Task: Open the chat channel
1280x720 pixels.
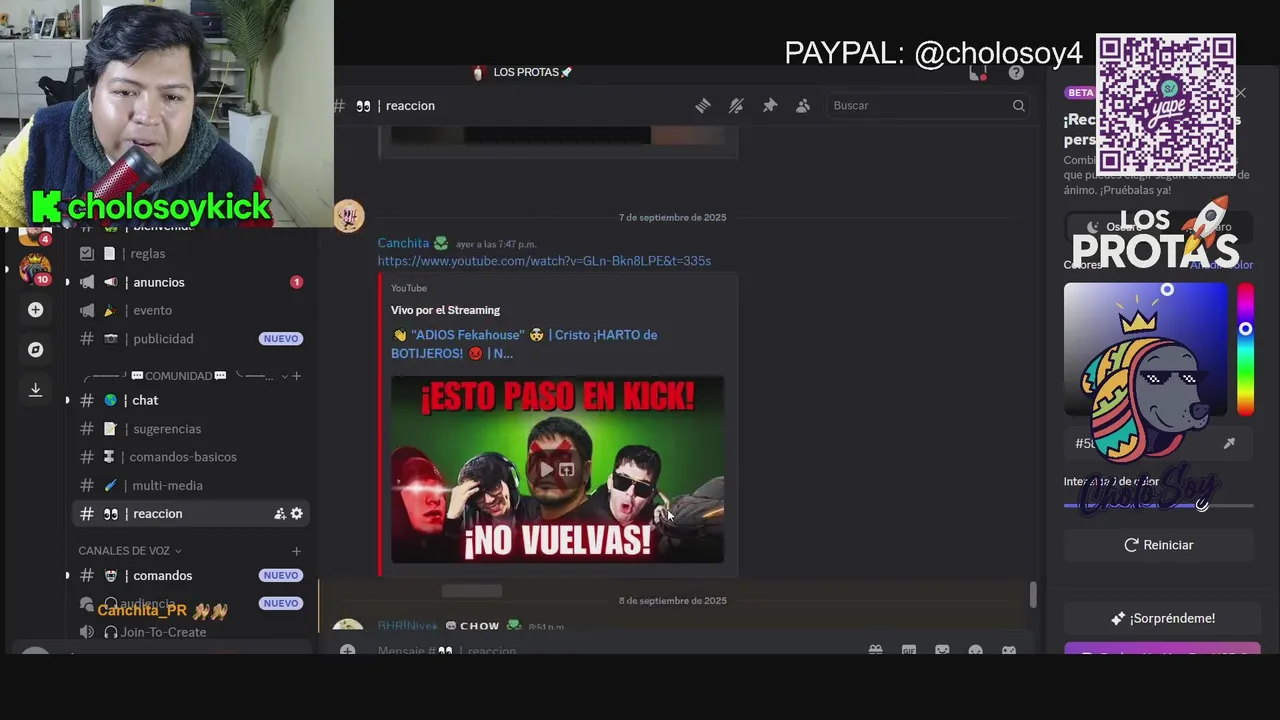Action: tap(190, 400)
